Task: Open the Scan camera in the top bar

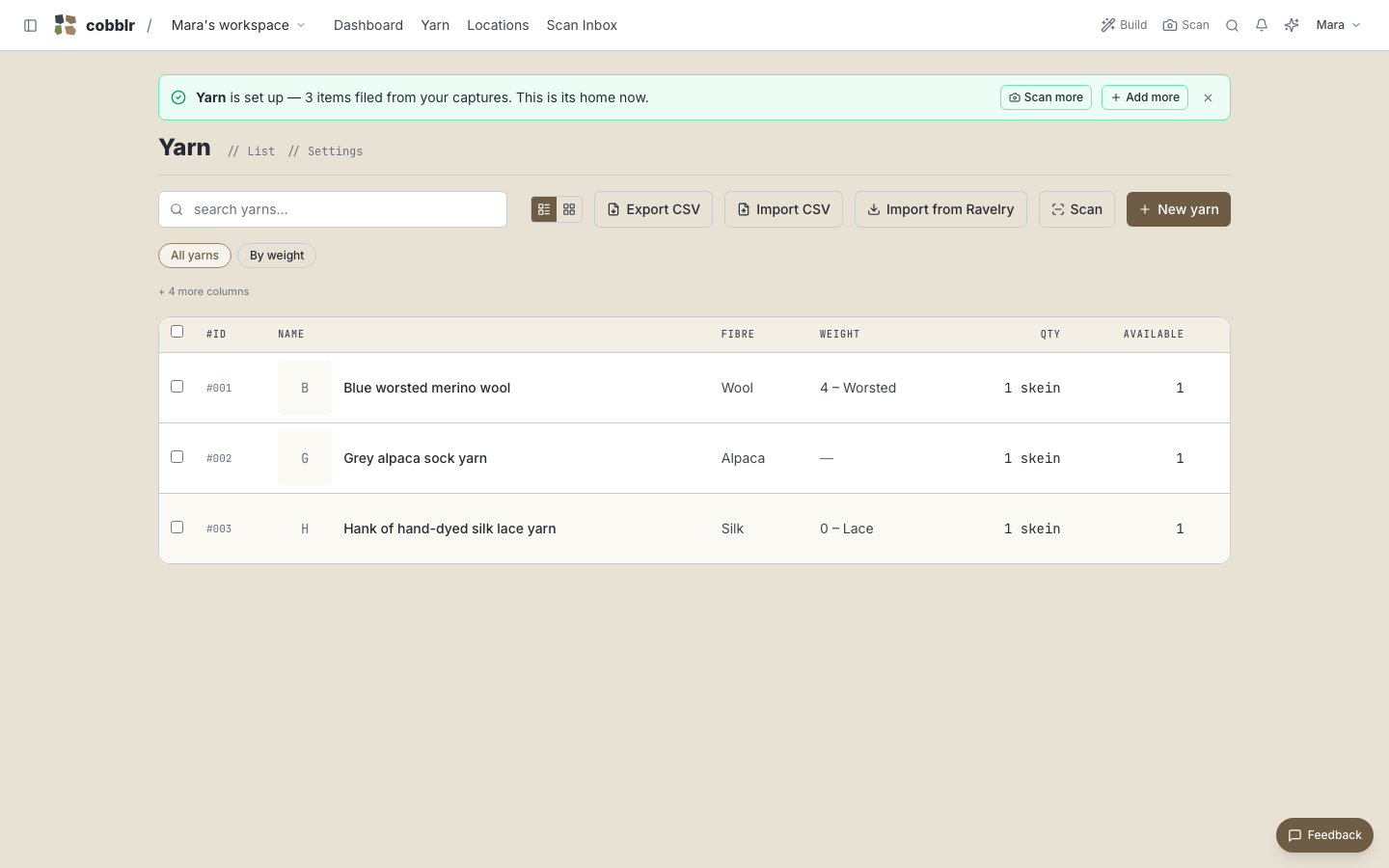Action: [1185, 25]
